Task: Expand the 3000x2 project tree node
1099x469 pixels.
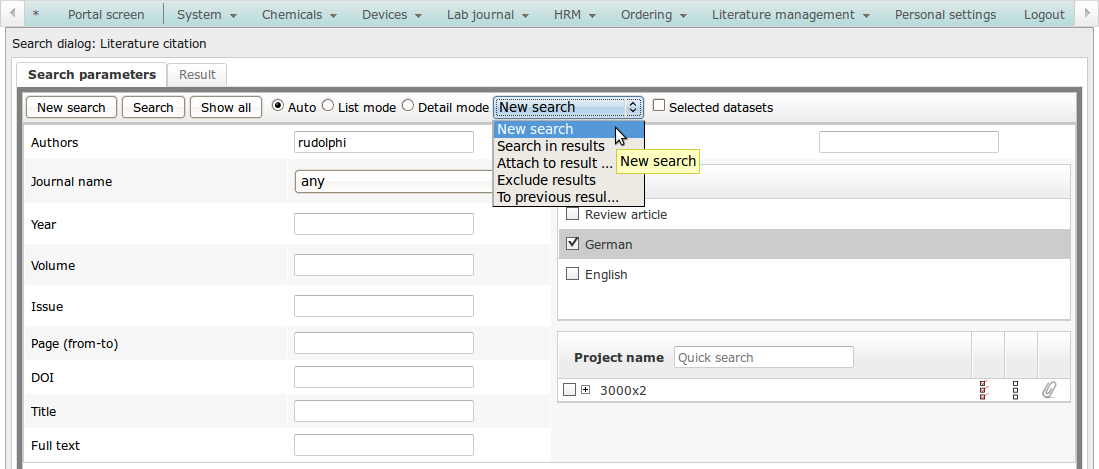Action: pyautogui.click(x=586, y=390)
